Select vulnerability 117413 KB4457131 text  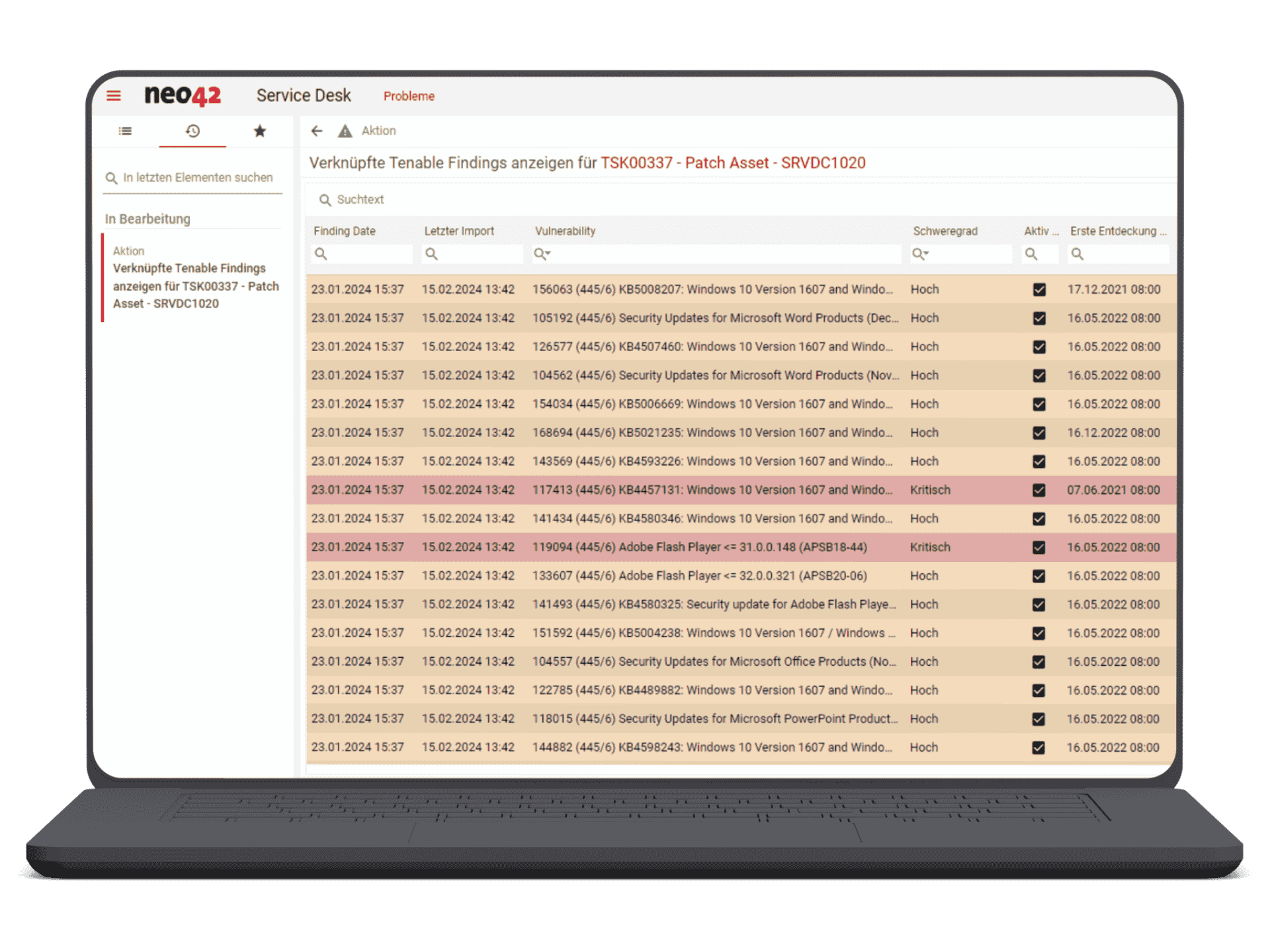click(712, 490)
